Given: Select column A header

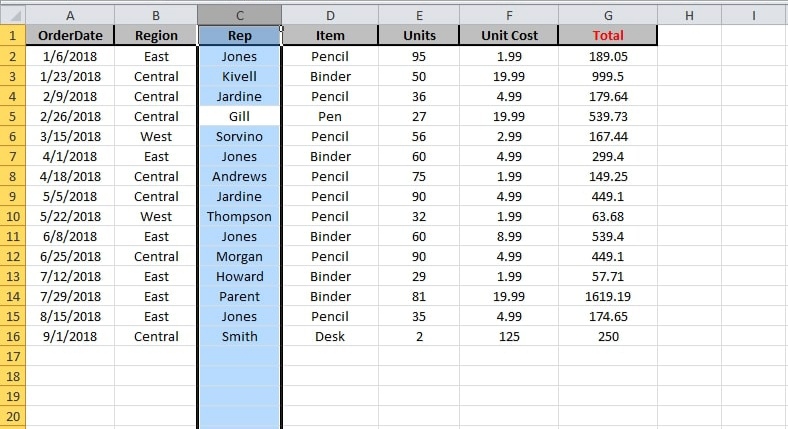Looking at the screenshot, I should coord(70,15).
